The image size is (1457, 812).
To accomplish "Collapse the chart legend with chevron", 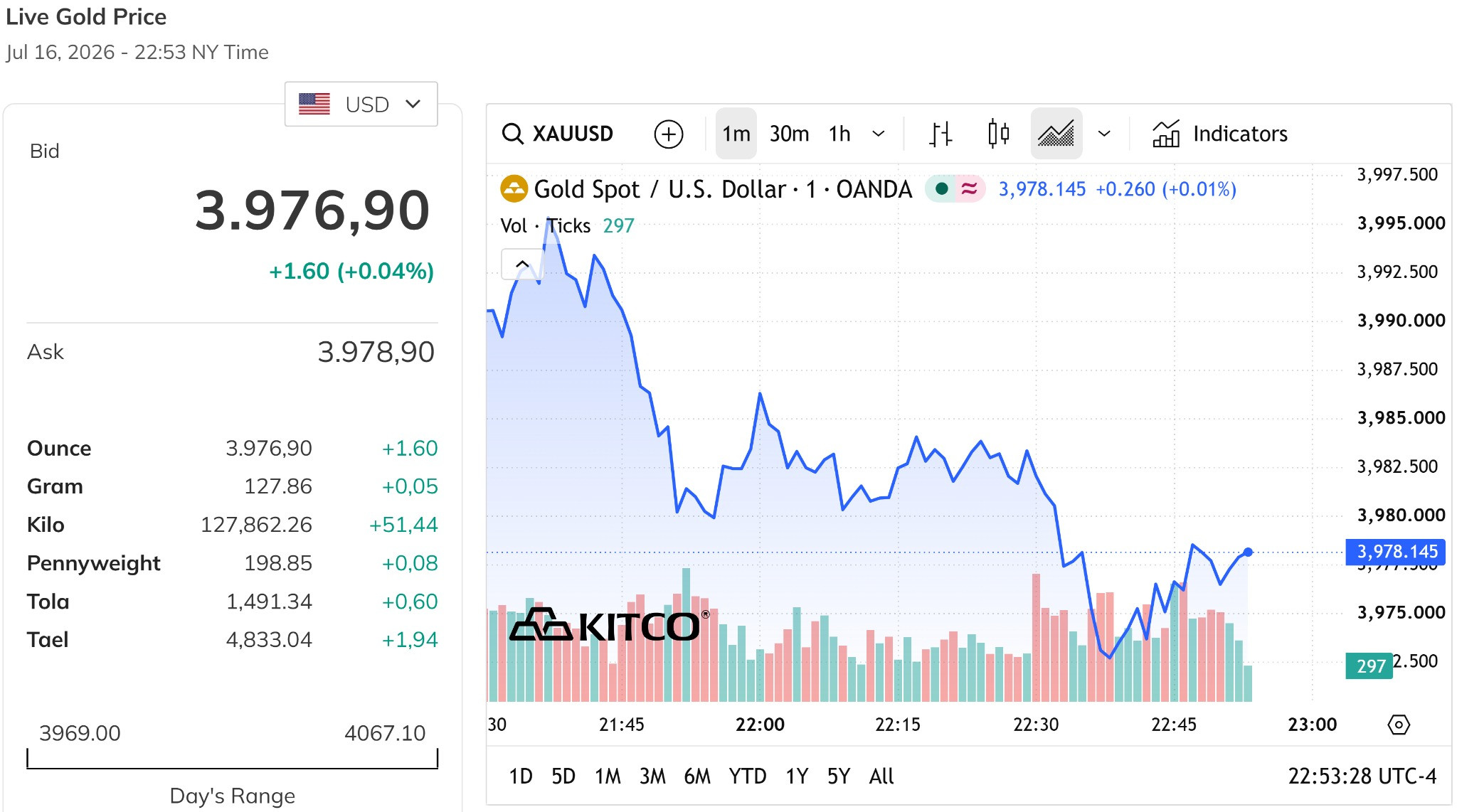I will click(521, 264).
